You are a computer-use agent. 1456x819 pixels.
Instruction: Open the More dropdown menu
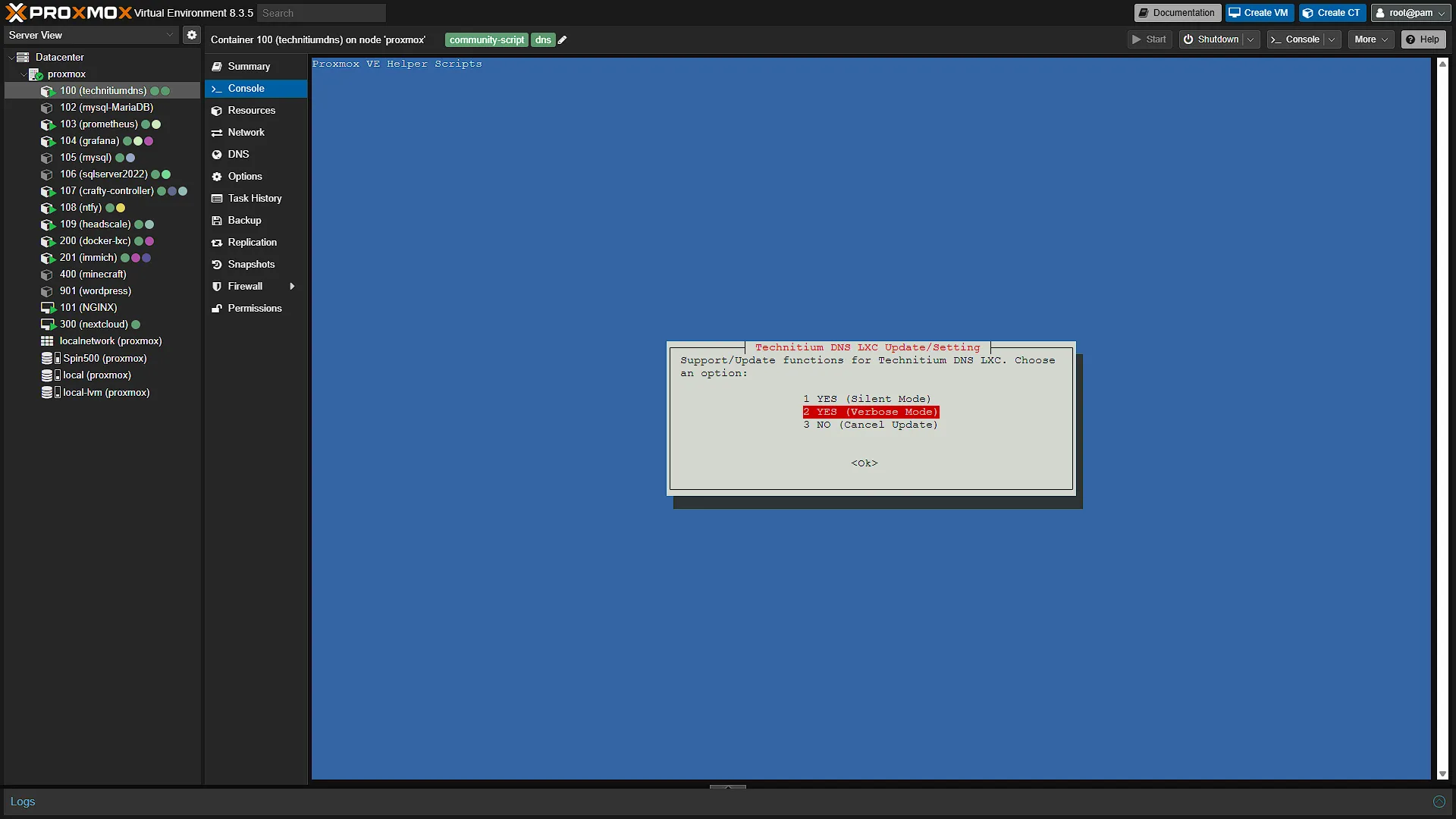point(1371,39)
